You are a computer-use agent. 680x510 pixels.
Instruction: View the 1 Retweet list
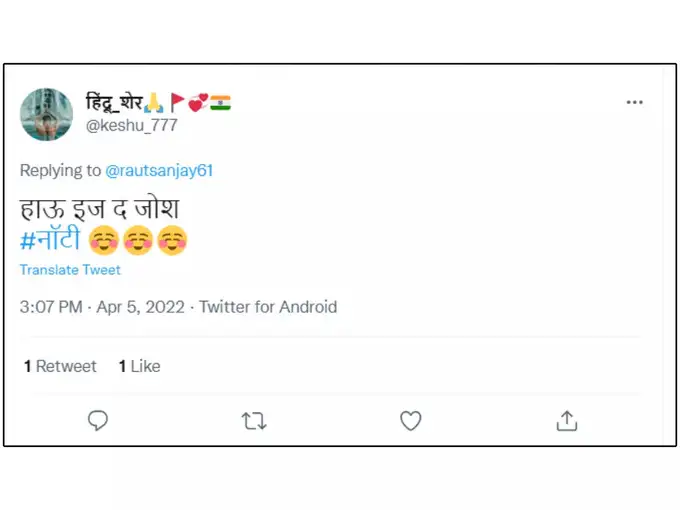tap(60, 366)
